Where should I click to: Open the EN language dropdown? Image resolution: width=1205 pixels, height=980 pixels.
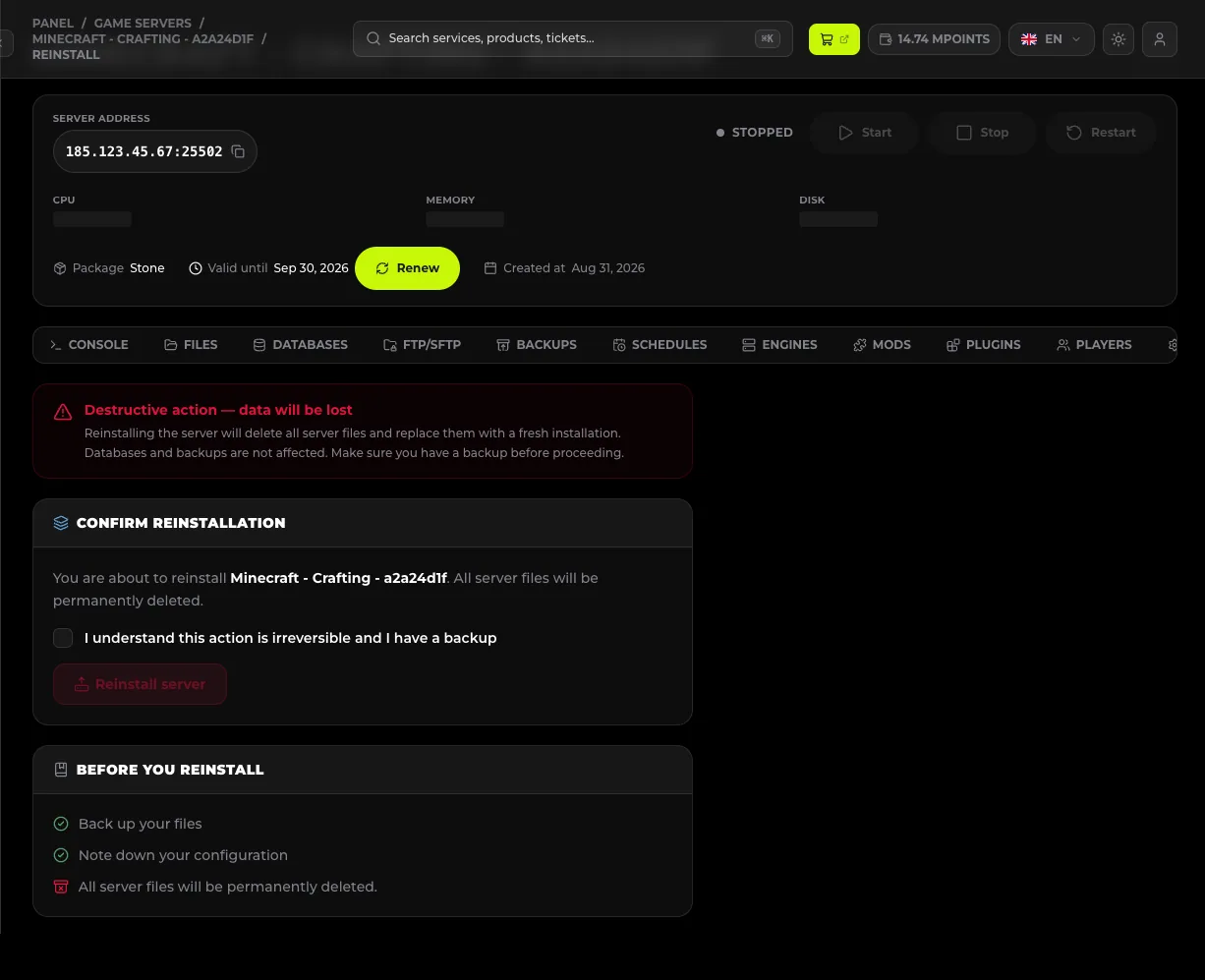1052,39
